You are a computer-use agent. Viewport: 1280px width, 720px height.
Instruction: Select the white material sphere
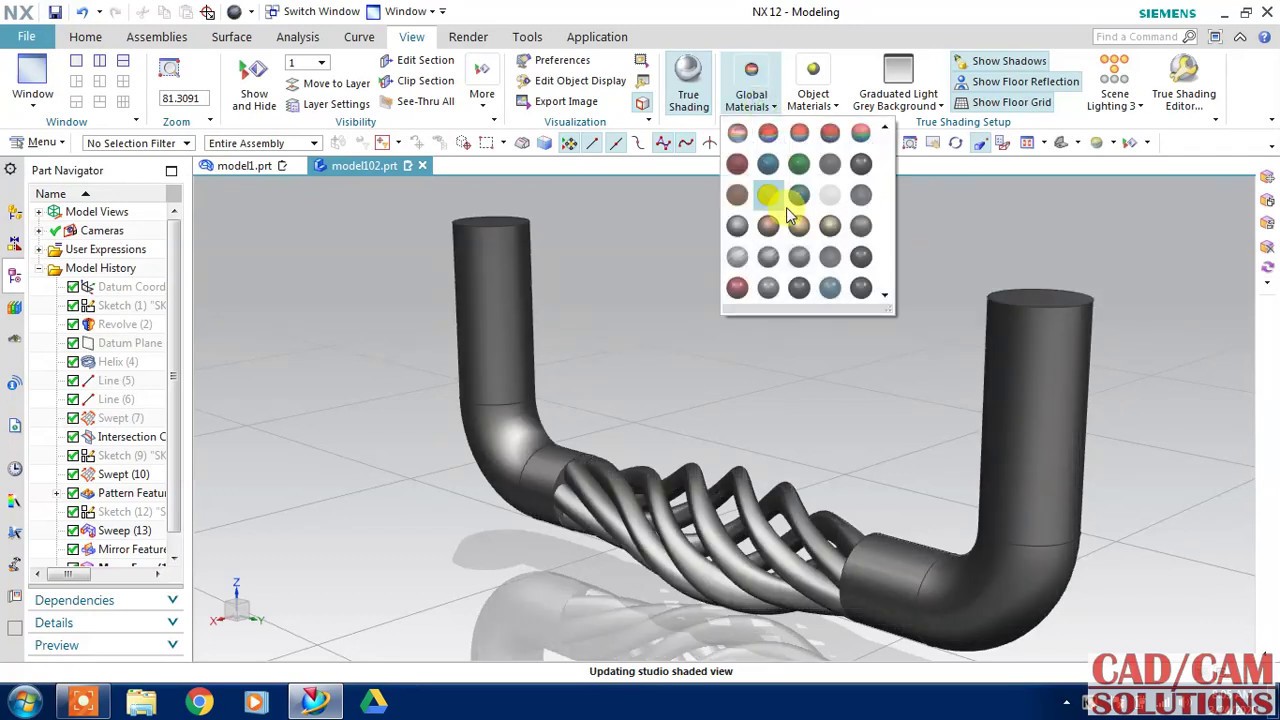click(x=830, y=195)
